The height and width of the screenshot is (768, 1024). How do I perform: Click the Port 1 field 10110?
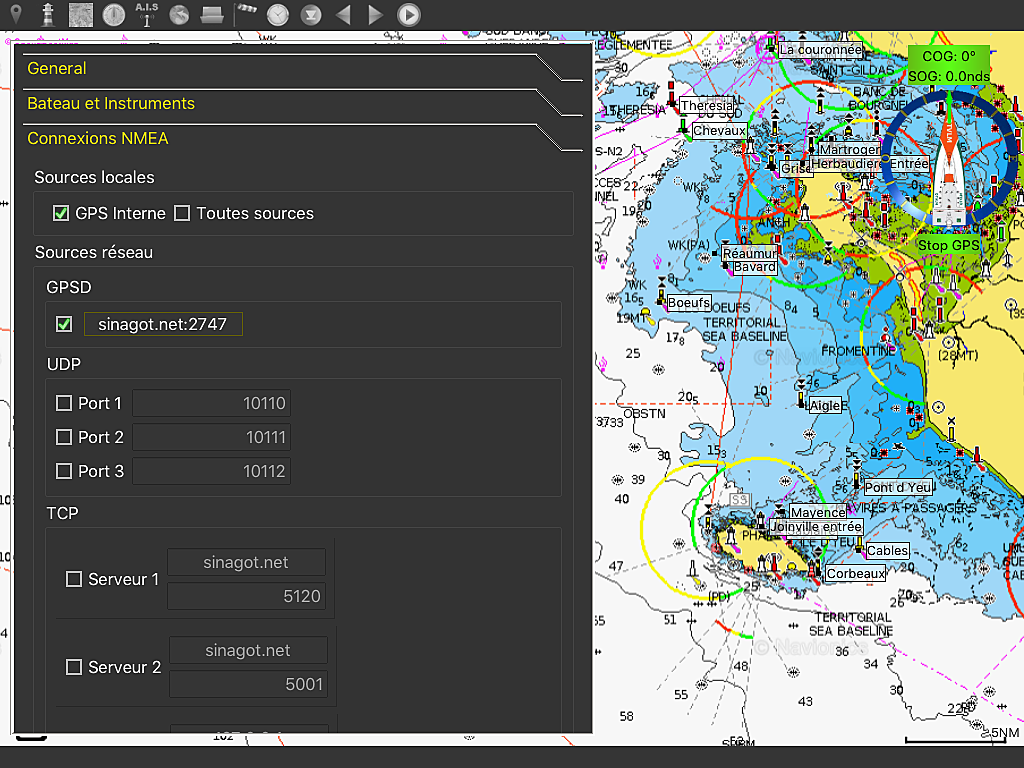point(212,404)
